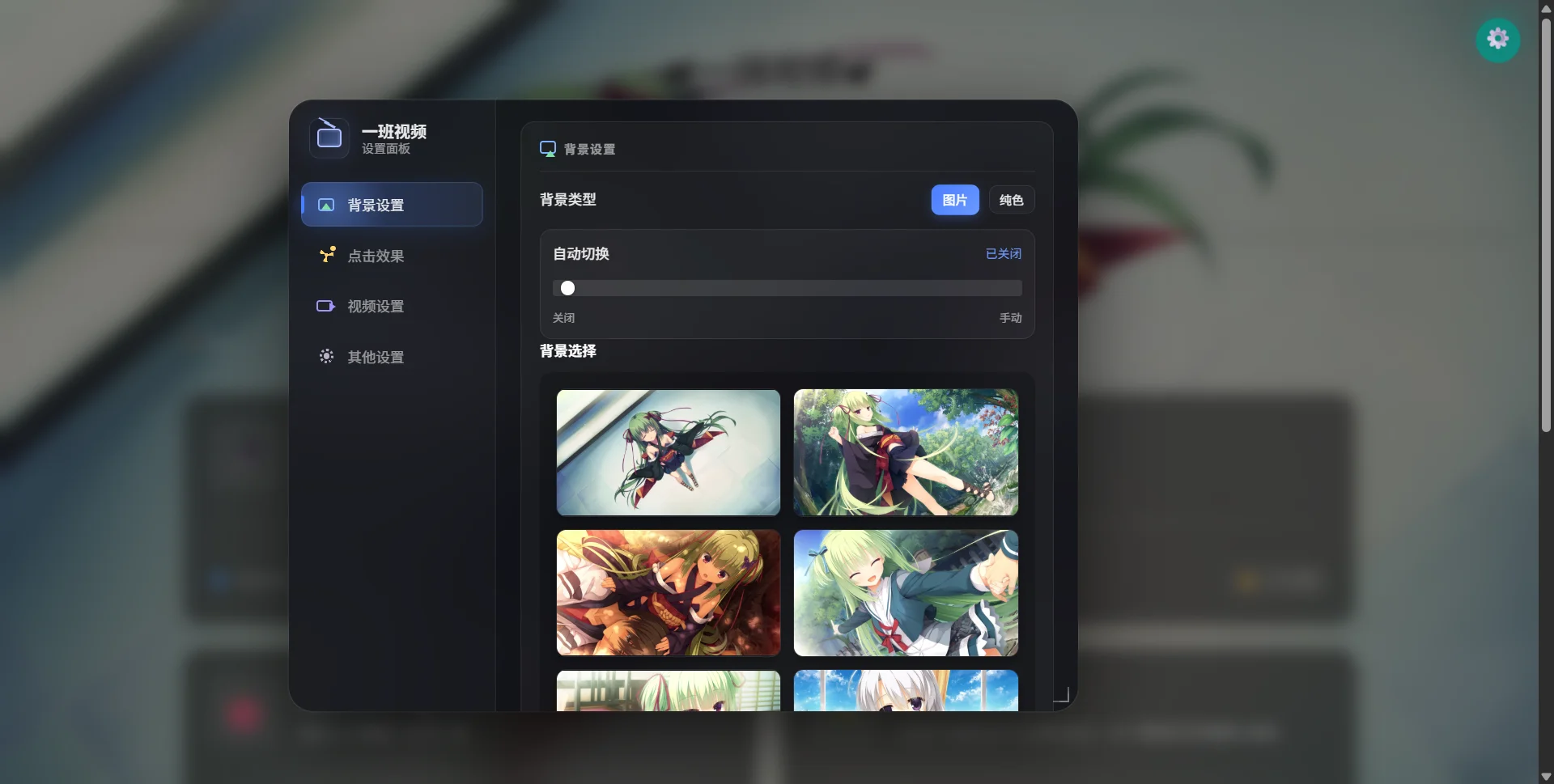Click the page scrollbar down arrow
Image resolution: width=1554 pixels, height=784 pixels.
pos(1546,777)
